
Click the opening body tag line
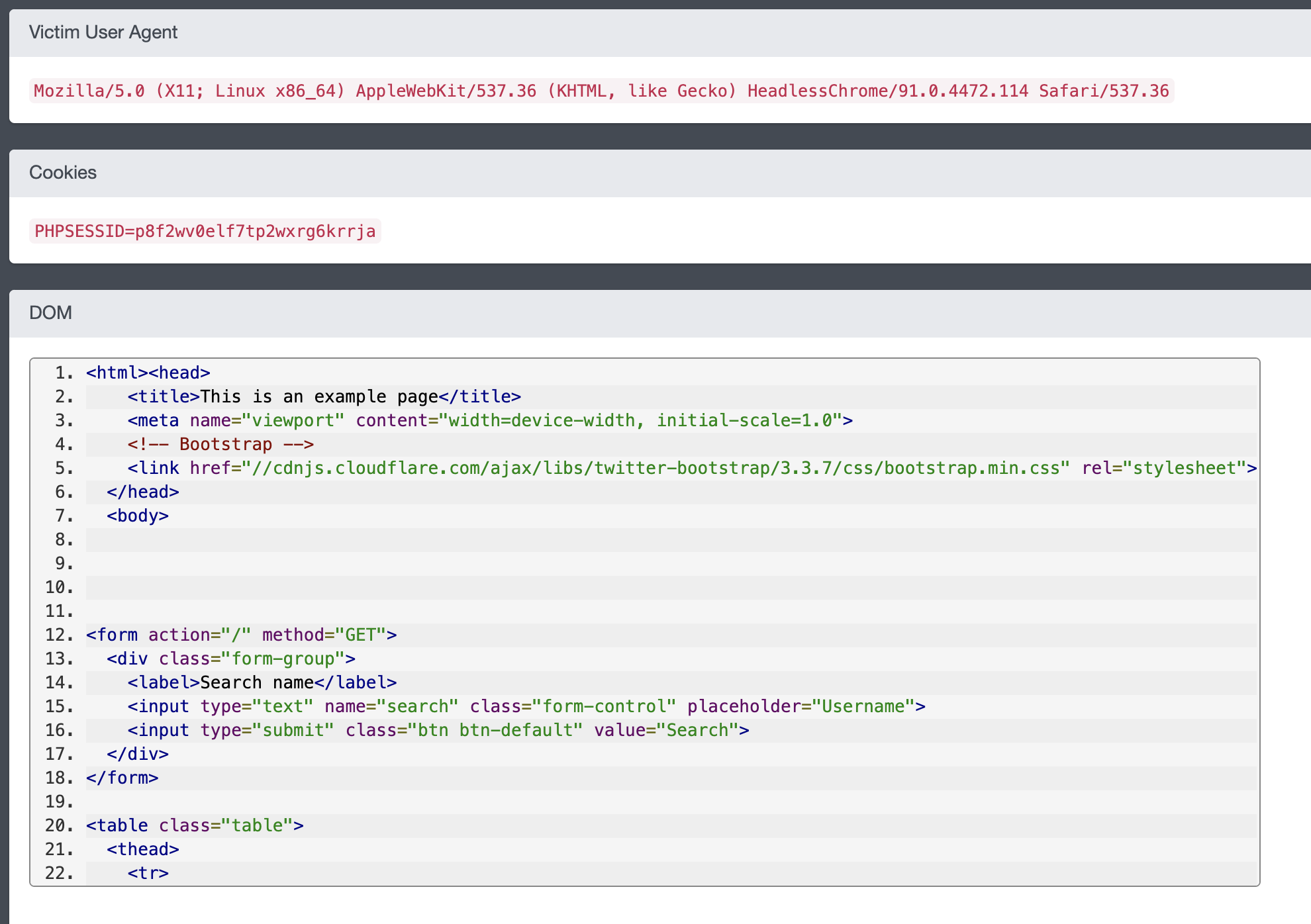pyautogui.click(x=138, y=516)
